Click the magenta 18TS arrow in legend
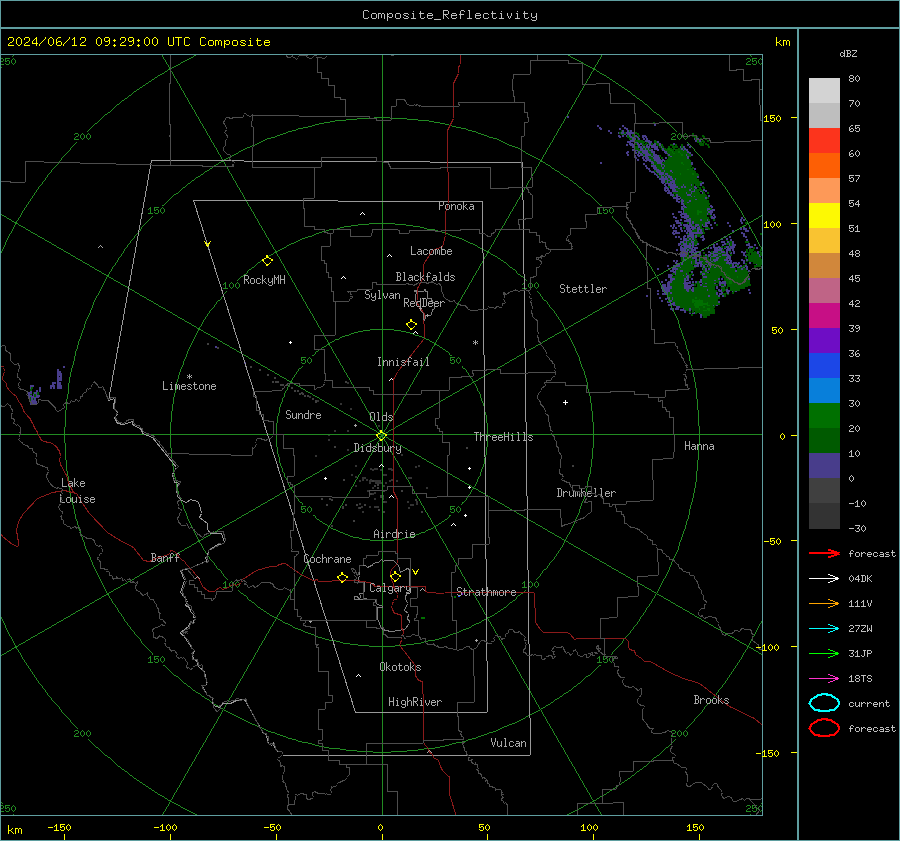900x841 pixels. click(824, 679)
